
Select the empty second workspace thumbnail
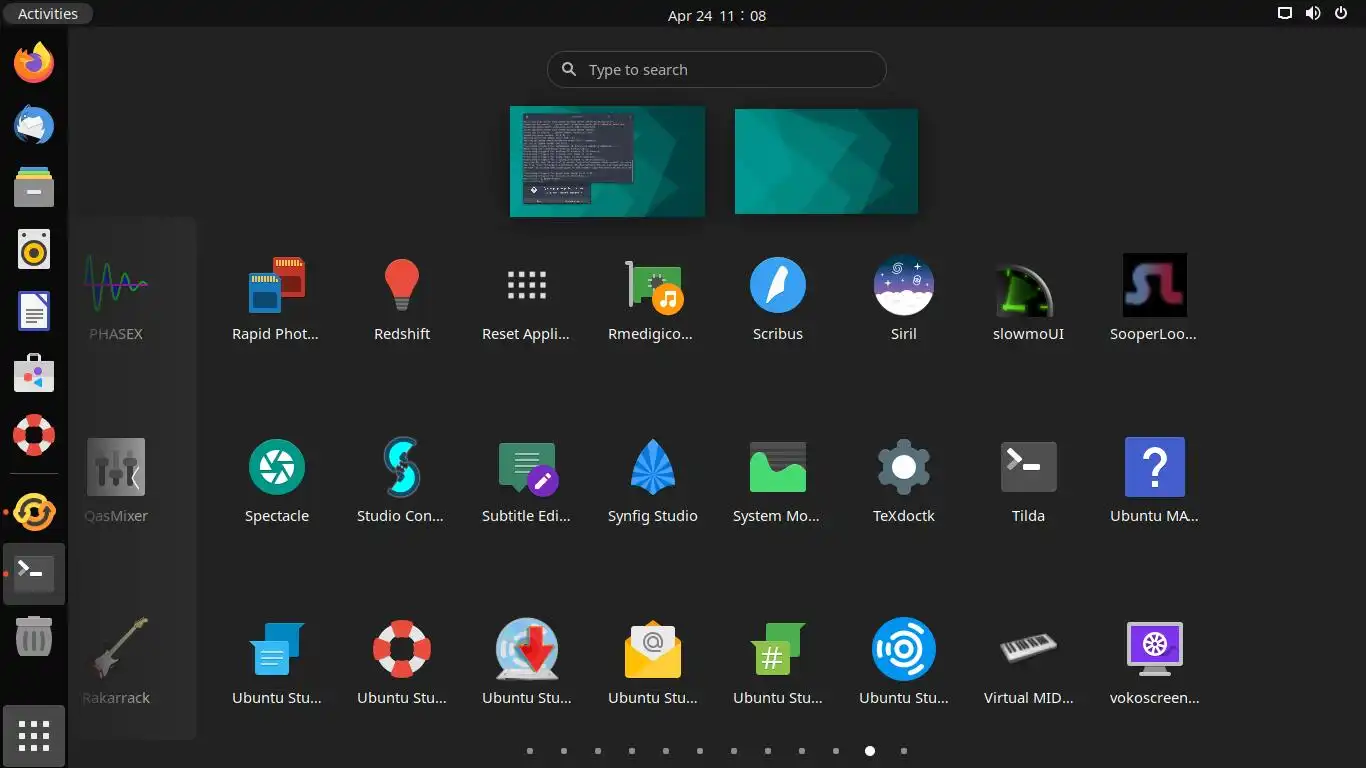tap(826, 161)
